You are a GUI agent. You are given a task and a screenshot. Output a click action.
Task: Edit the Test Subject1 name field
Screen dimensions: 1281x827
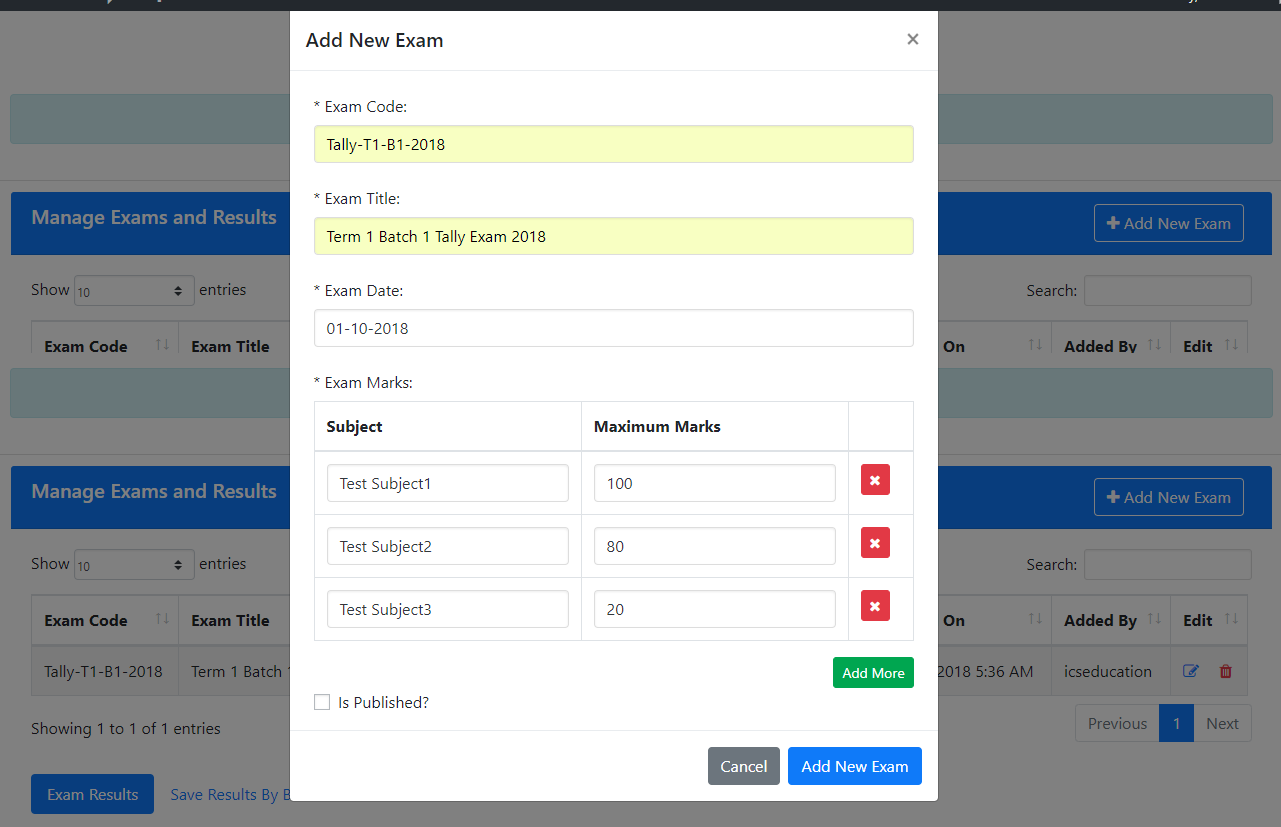[448, 483]
